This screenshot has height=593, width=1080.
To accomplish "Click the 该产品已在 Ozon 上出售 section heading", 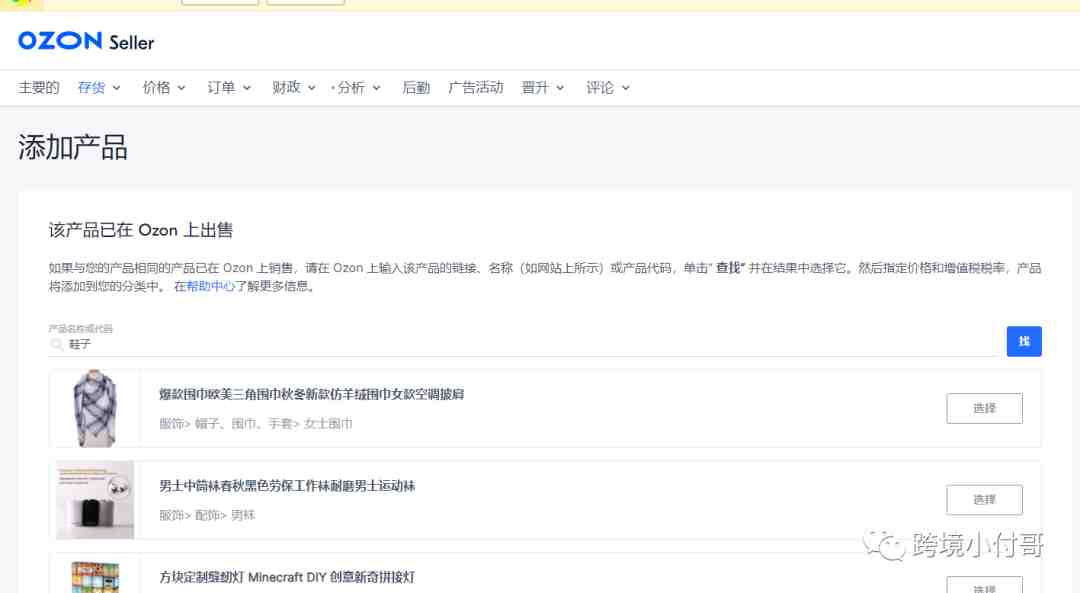I will pyautogui.click(x=141, y=230).
